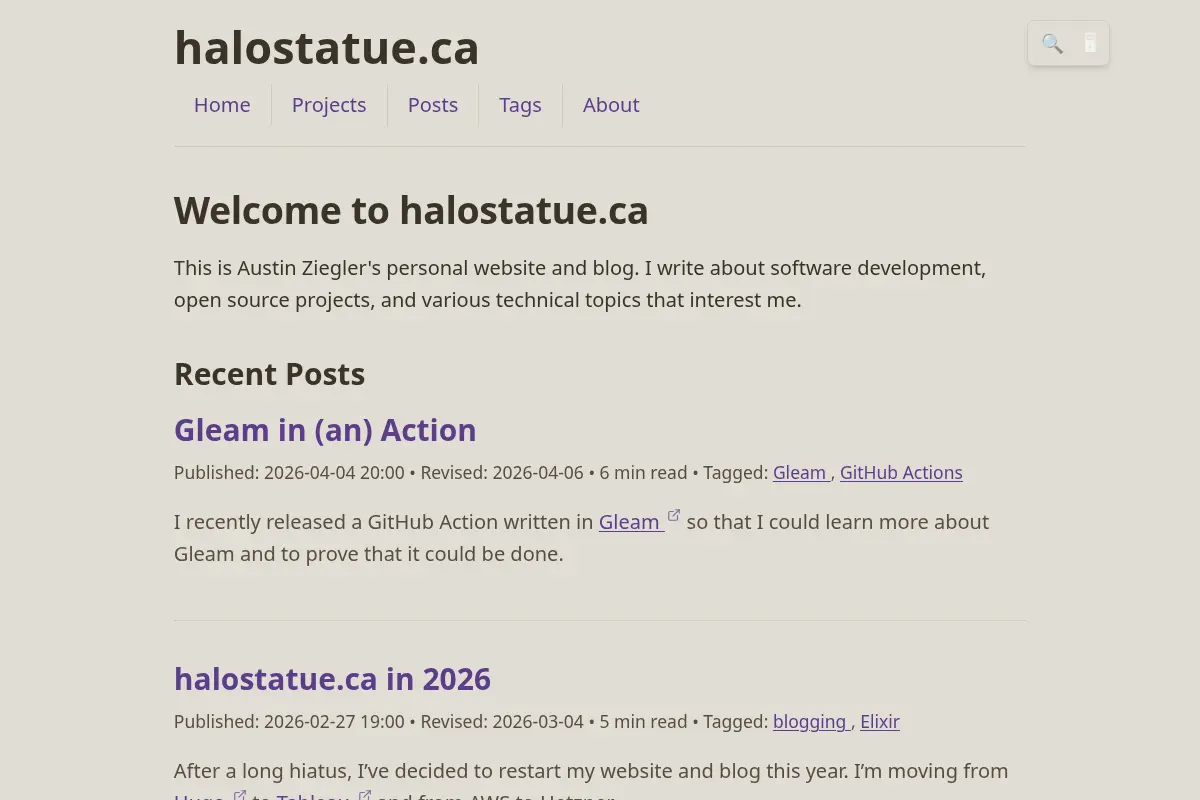
Task: Click the "6 min read" text
Action: click(643, 473)
